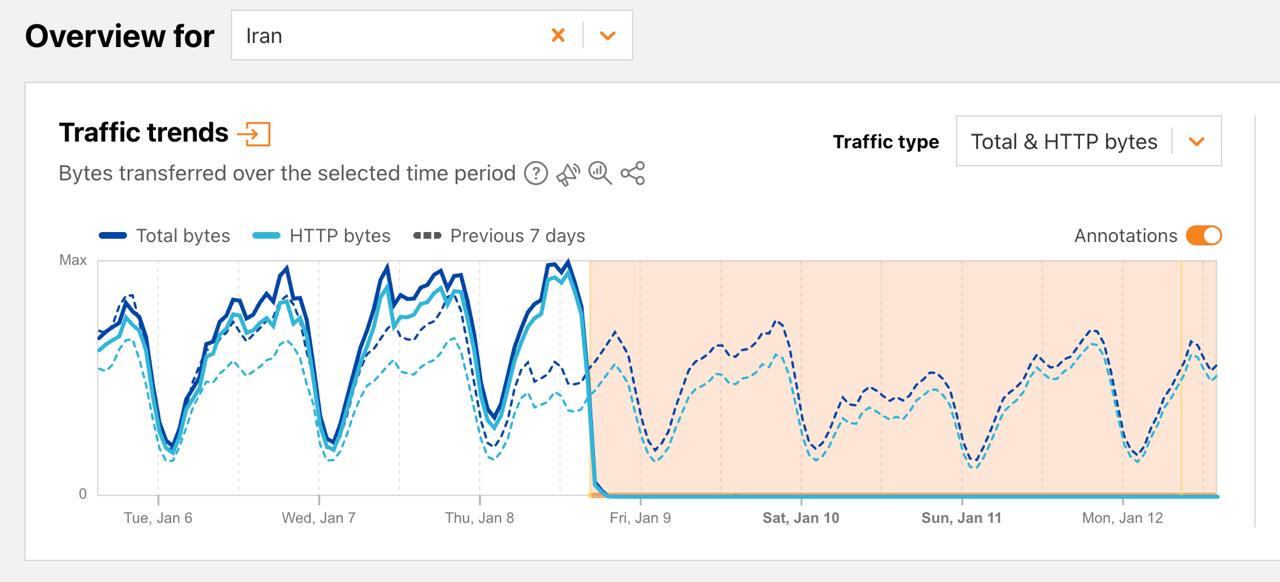The image size is (1280, 582).
Task: Clear the Iran location selection
Action: point(558,36)
